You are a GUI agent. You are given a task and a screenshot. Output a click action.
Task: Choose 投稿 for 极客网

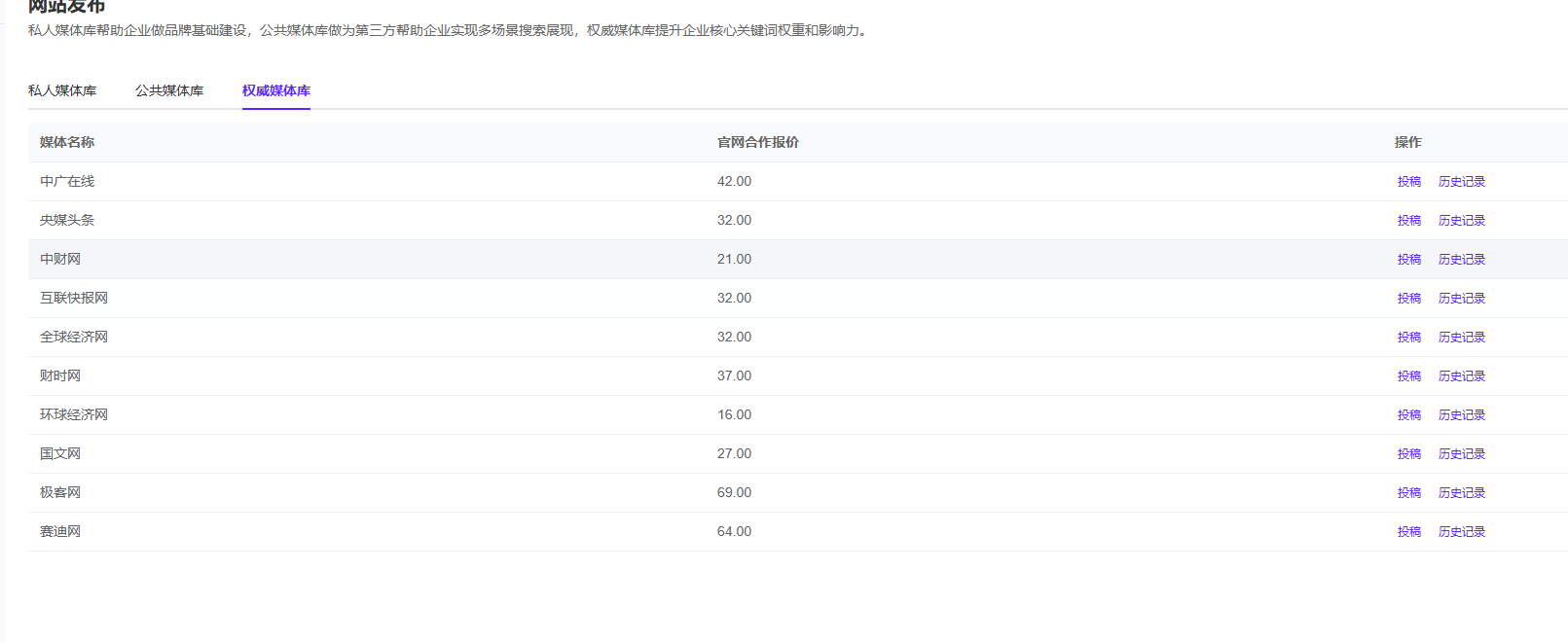(1409, 493)
